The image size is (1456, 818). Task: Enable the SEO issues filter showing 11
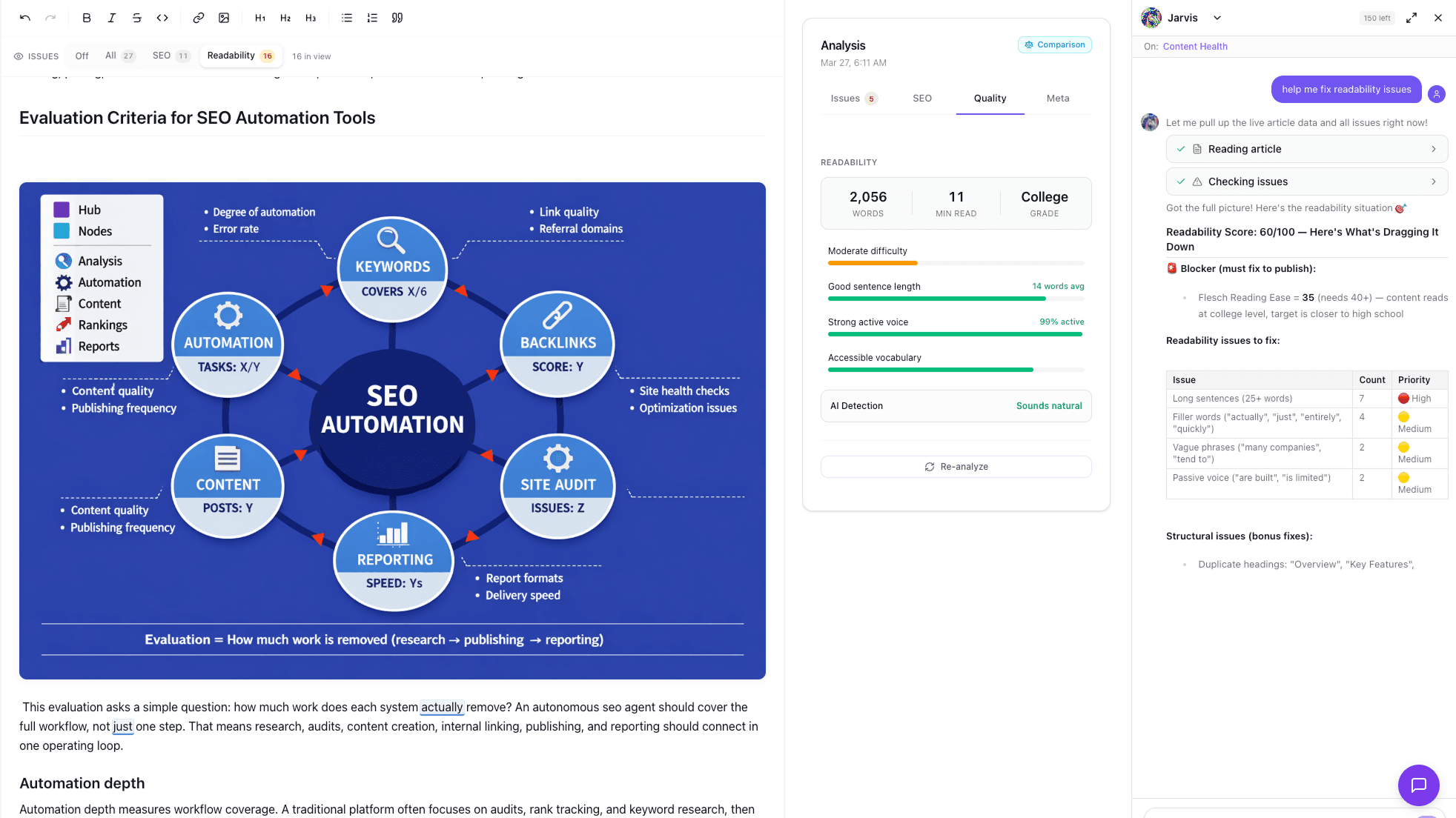tap(169, 55)
